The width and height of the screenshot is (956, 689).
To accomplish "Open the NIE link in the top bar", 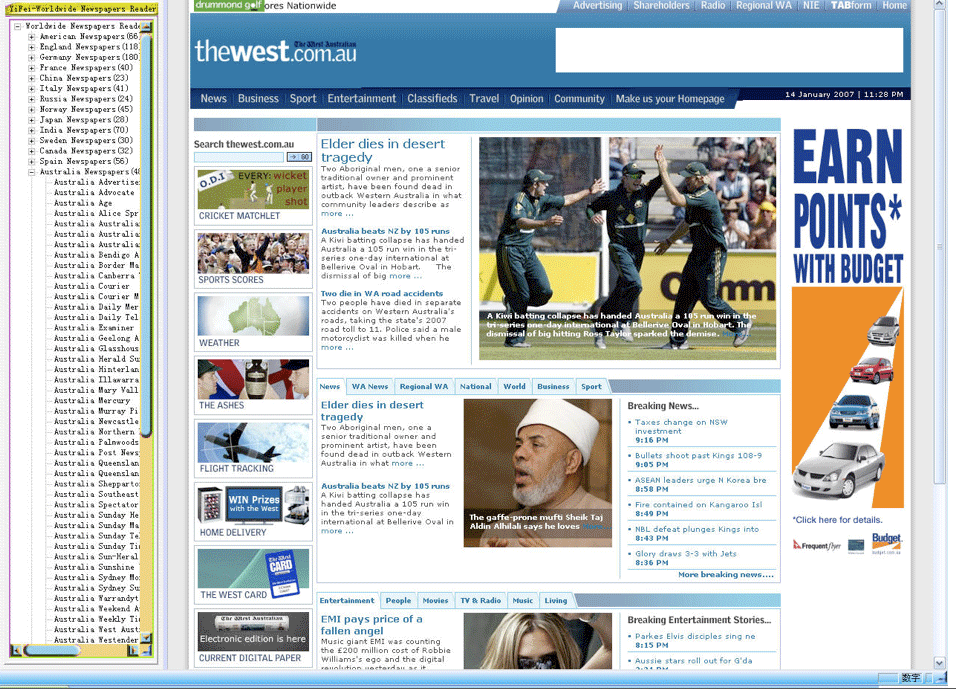I will click(811, 5).
